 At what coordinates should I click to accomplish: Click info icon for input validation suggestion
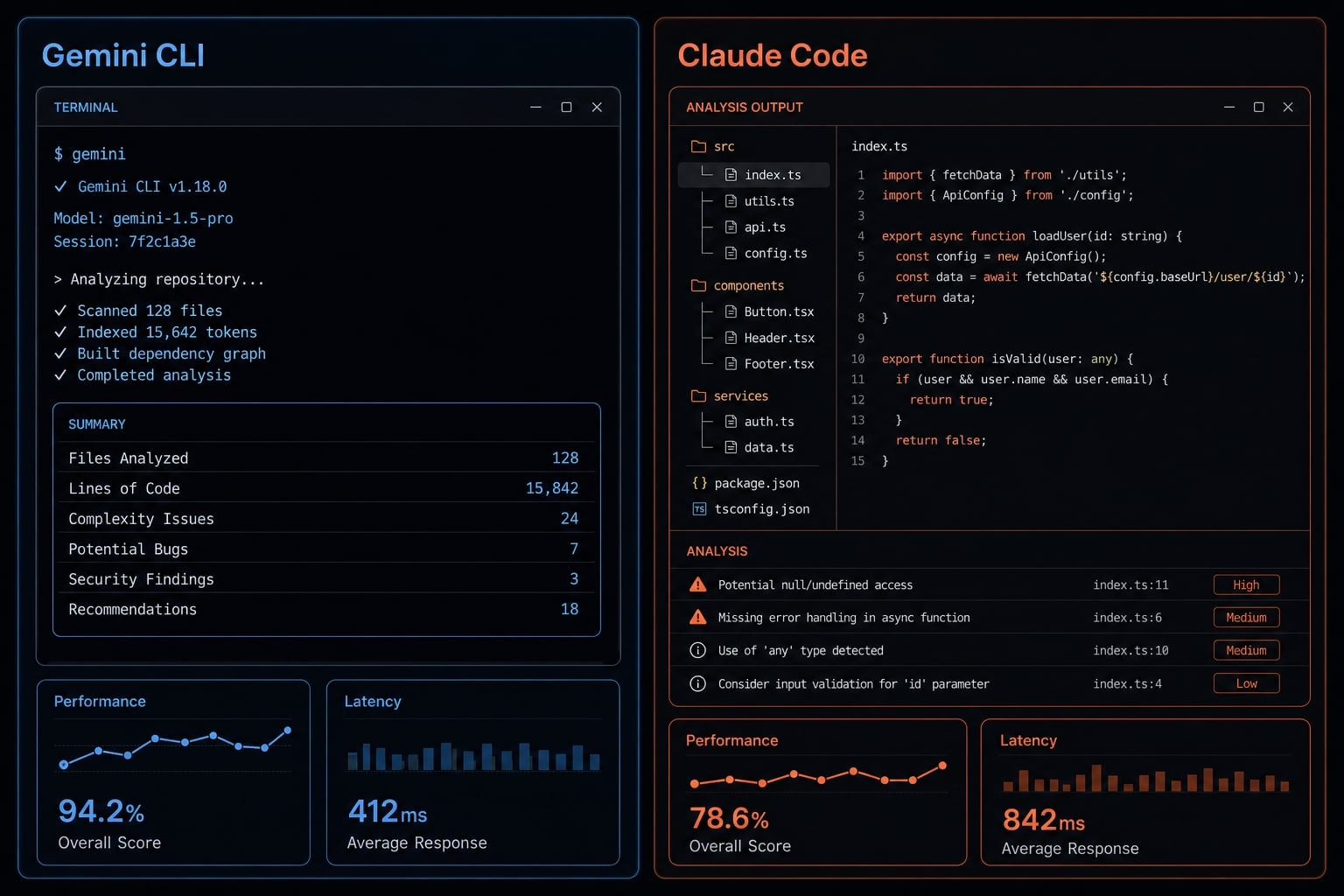pyautogui.click(x=697, y=683)
